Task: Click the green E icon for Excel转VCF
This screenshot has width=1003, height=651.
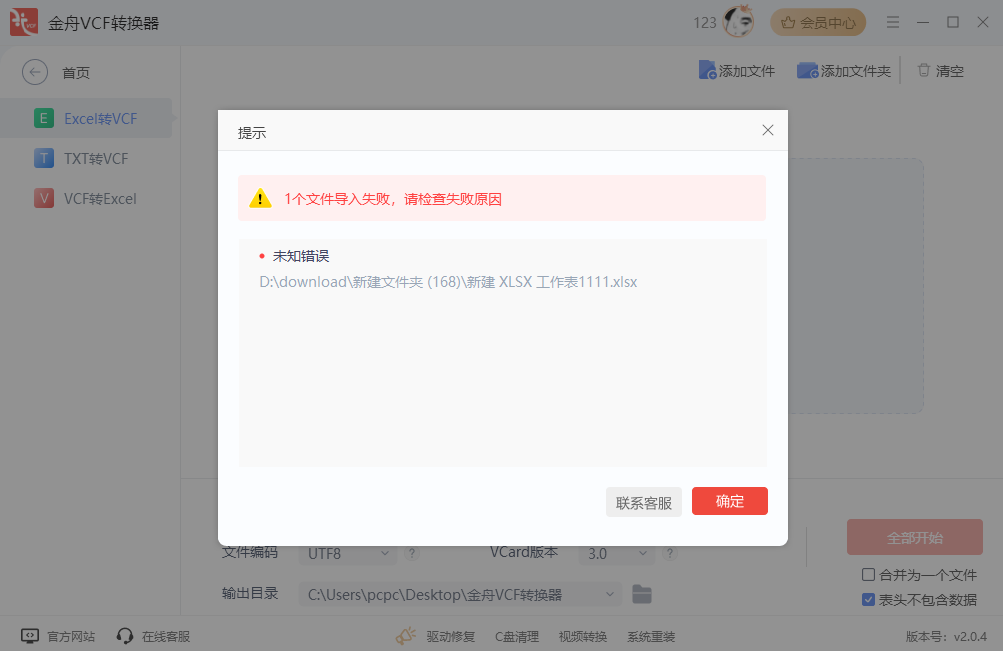Action: pos(43,118)
